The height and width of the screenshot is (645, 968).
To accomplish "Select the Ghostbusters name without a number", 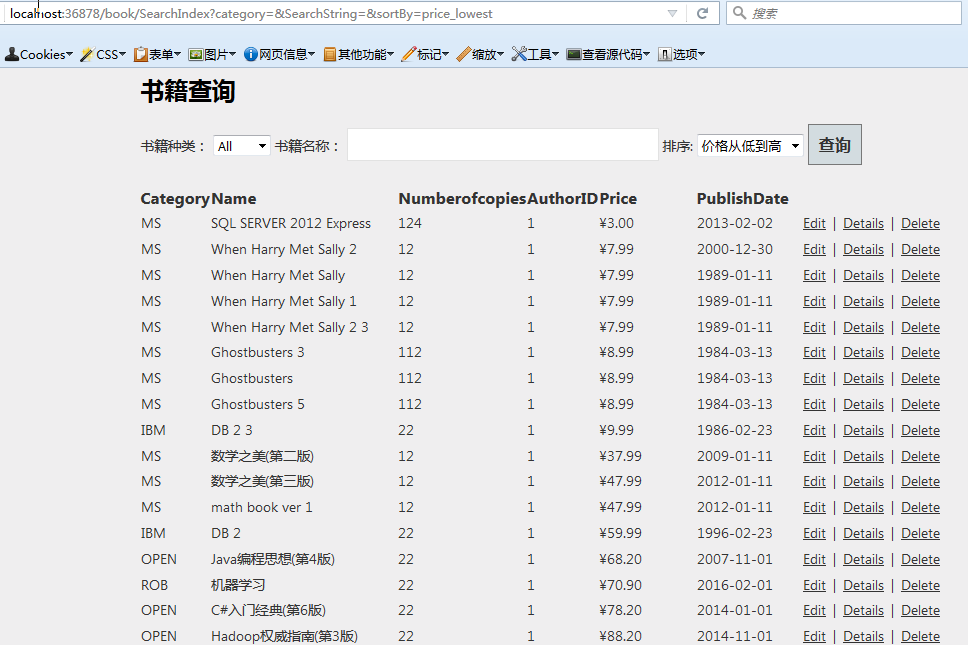I will point(252,378).
